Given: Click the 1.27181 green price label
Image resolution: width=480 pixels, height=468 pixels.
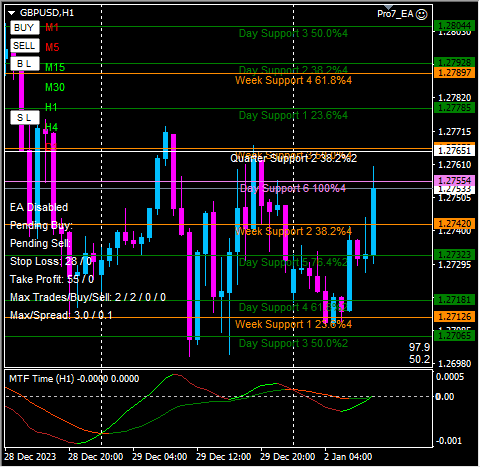Looking at the screenshot, I should tap(455, 300).
